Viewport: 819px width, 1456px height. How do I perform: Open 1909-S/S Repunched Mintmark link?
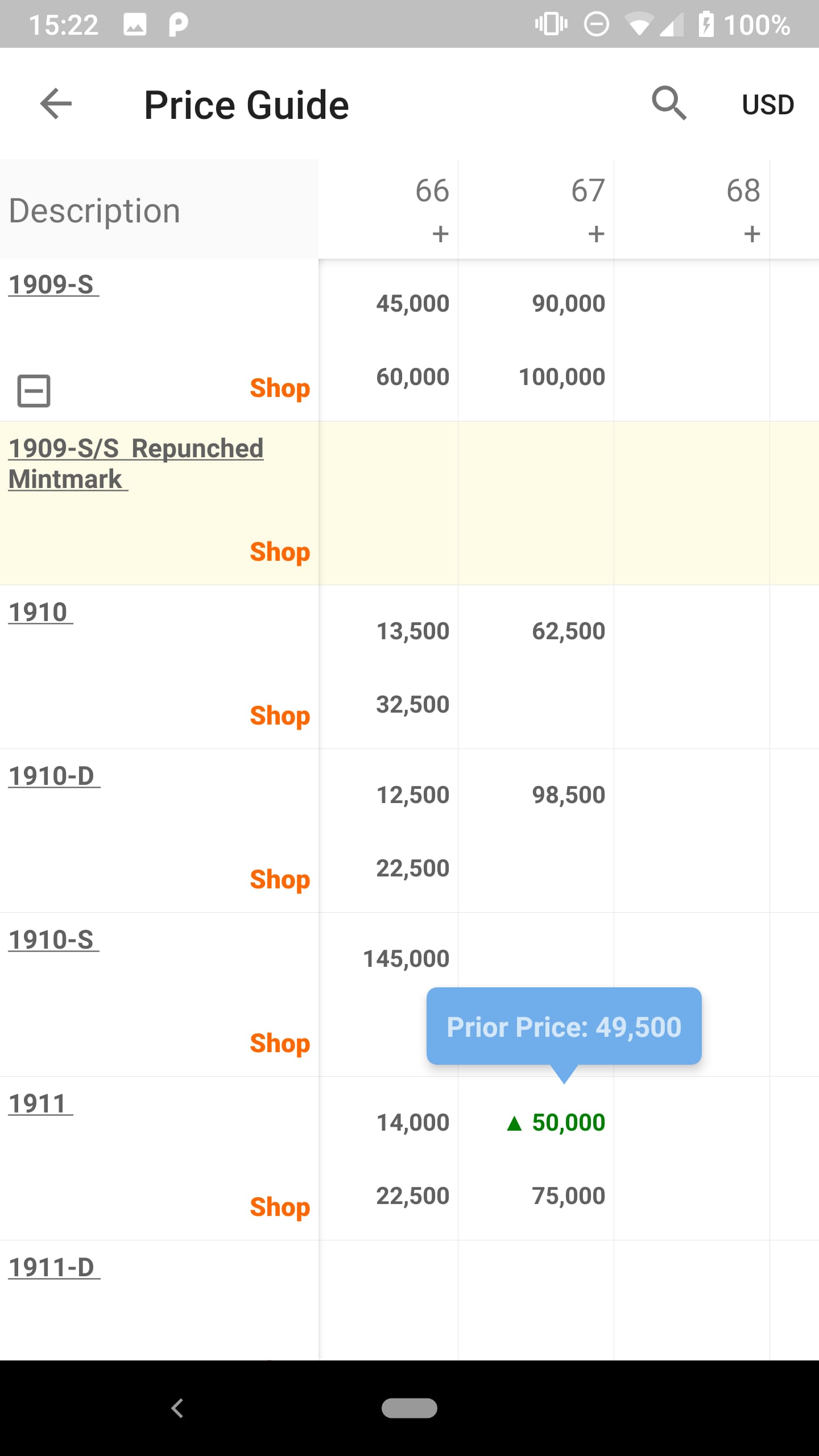[x=135, y=464]
